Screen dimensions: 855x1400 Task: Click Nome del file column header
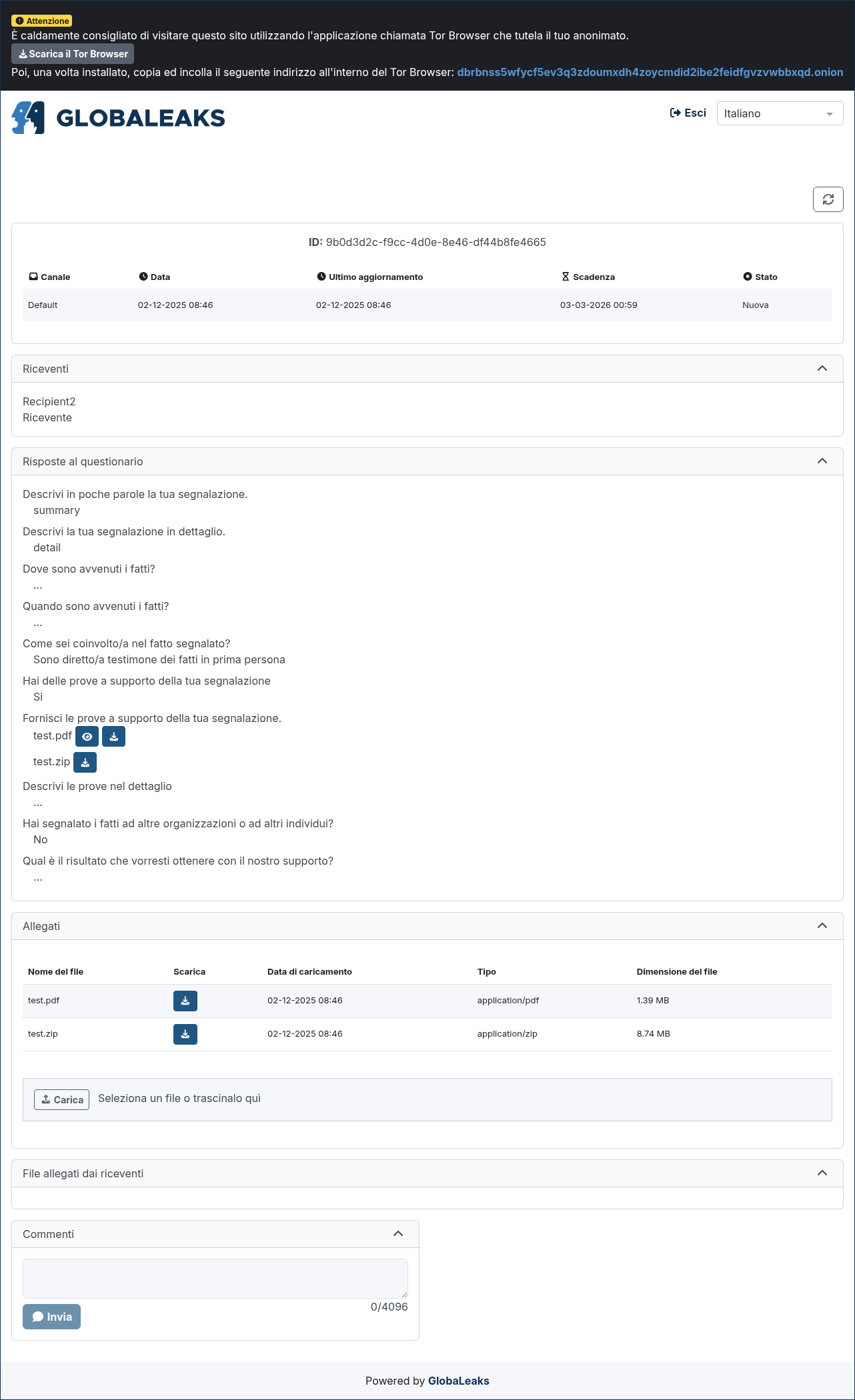[x=56, y=971]
